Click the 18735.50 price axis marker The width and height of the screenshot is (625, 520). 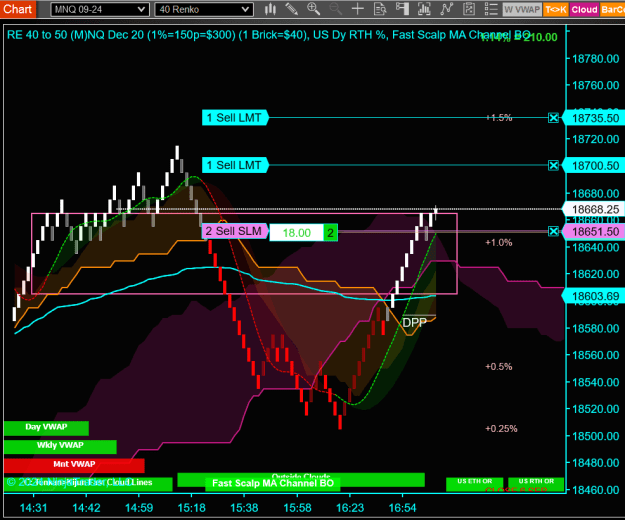tap(594, 118)
